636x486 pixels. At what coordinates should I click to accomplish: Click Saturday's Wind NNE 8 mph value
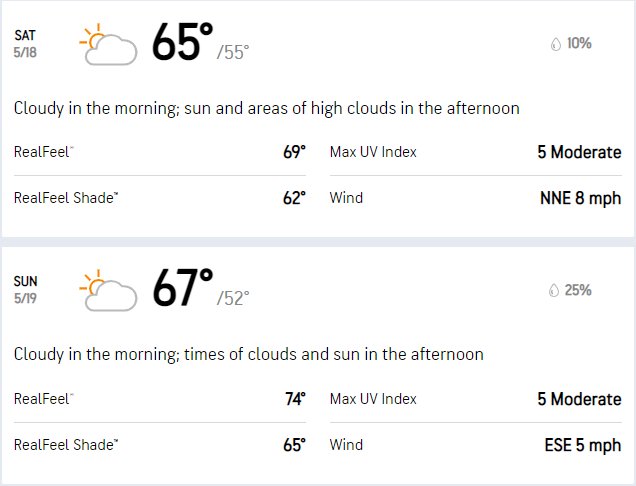click(x=580, y=198)
